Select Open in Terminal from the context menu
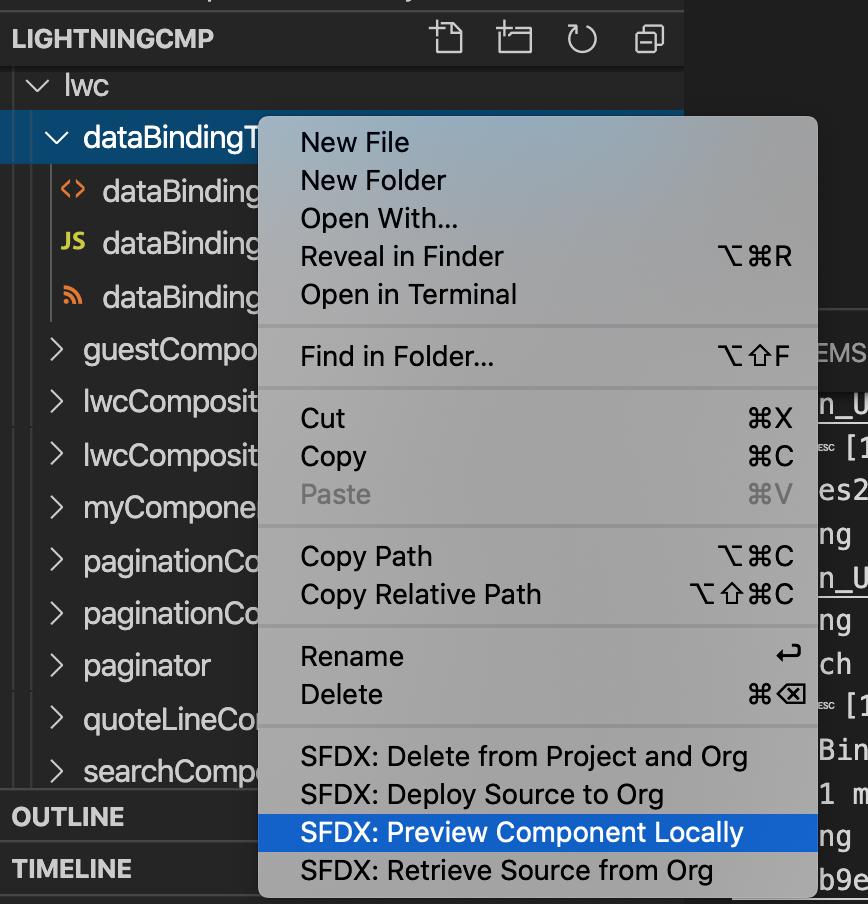Viewport: 868px width, 904px height. click(408, 294)
